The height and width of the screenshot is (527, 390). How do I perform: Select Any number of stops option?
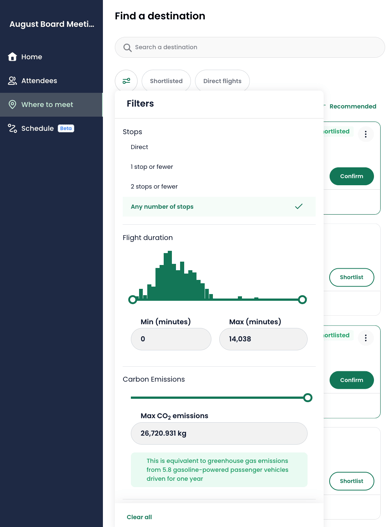pyautogui.click(x=219, y=206)
